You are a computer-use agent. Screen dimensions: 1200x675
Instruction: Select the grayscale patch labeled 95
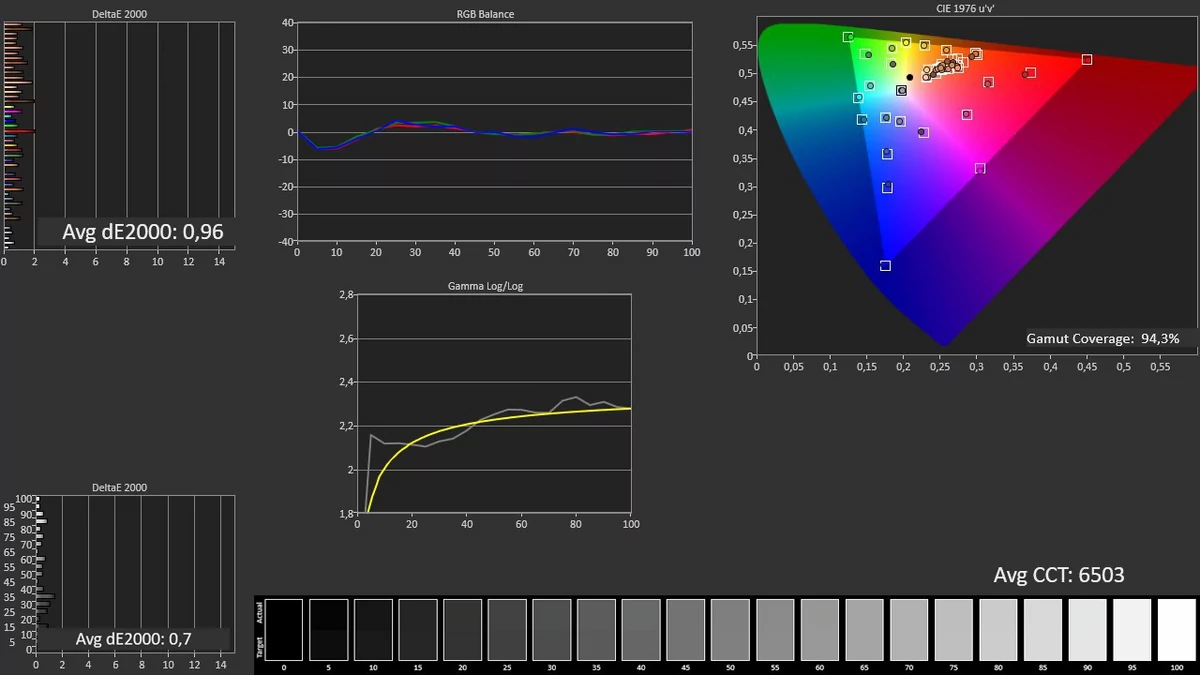[1132, 630]
